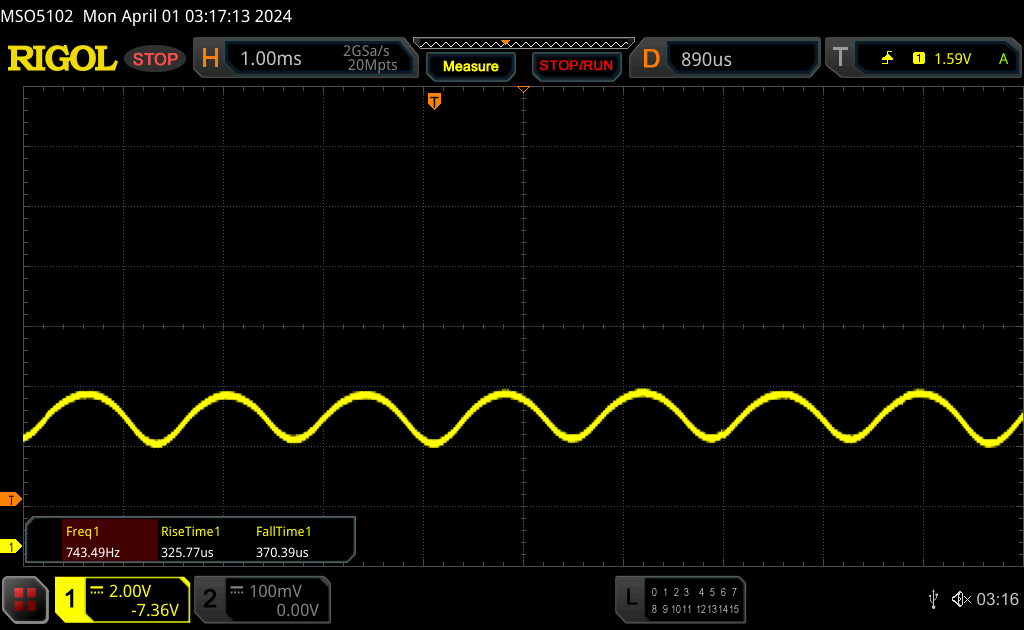Click the waveform memory position bar
Image resolution: width=1024 pixels, height=630 pixels.
[524, 44]
